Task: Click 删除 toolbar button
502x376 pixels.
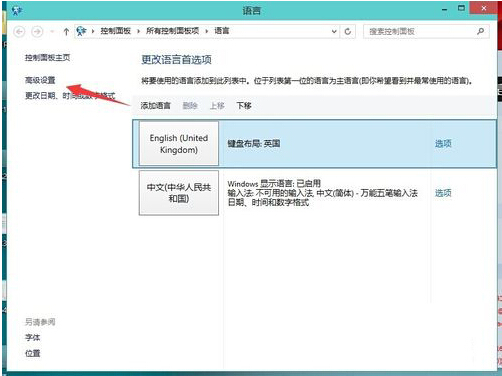Action: tap(190, 106)
